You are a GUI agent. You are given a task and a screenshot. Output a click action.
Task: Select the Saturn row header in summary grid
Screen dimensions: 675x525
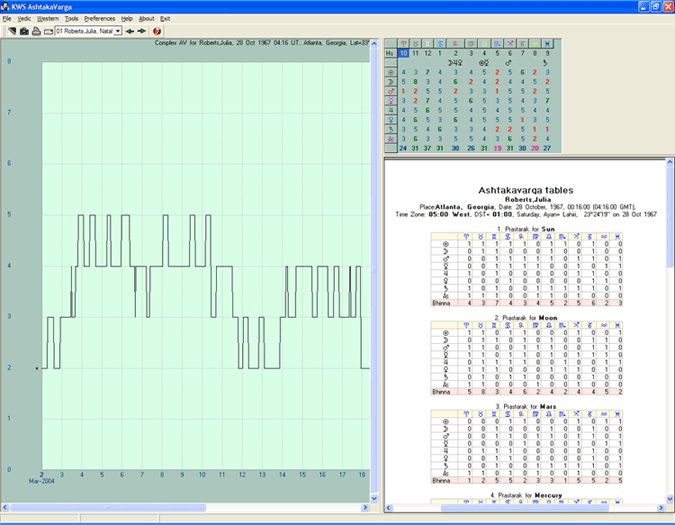[x=390, y=129]
